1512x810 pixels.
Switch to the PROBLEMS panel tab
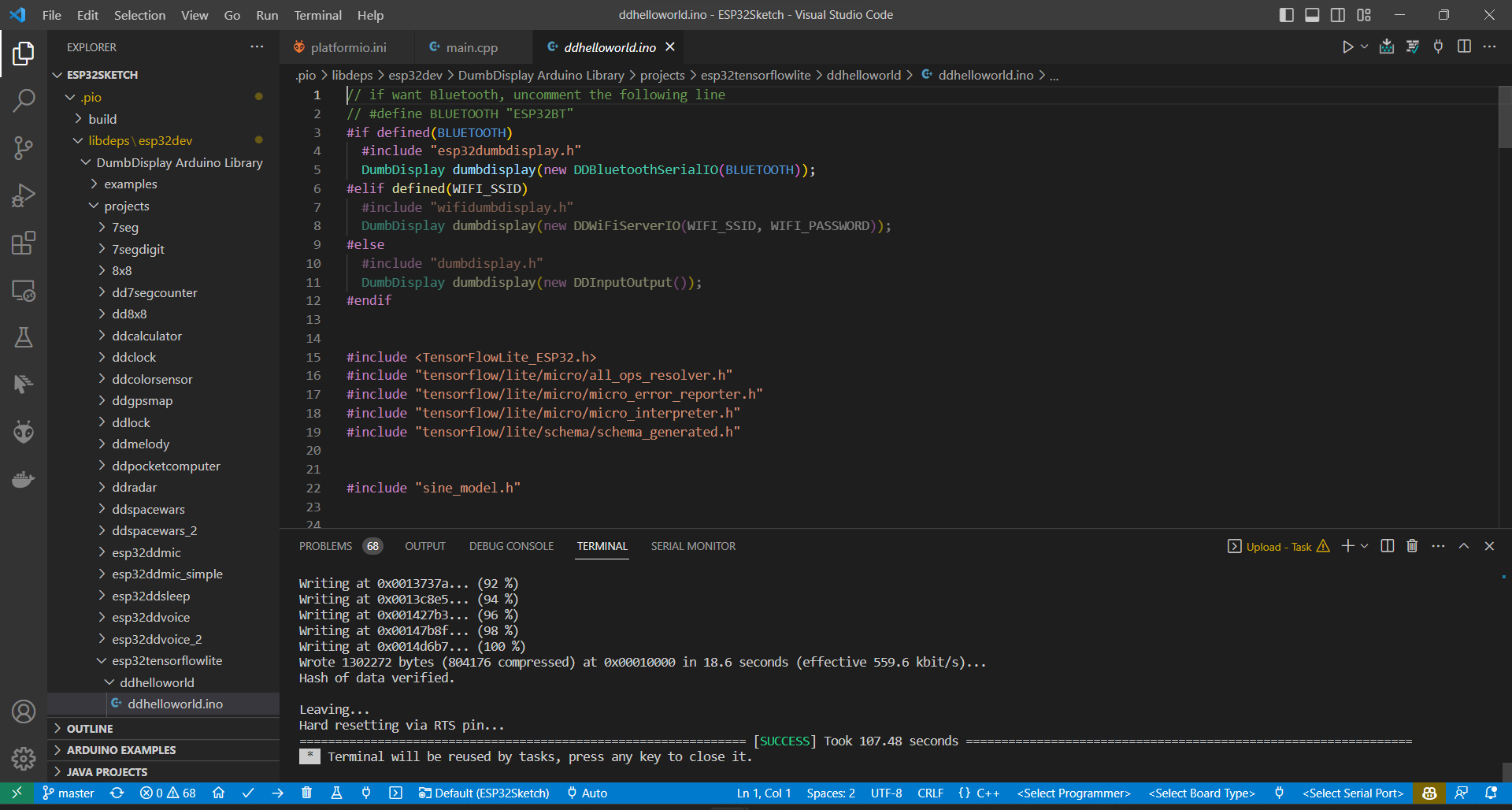click(340, 546)
